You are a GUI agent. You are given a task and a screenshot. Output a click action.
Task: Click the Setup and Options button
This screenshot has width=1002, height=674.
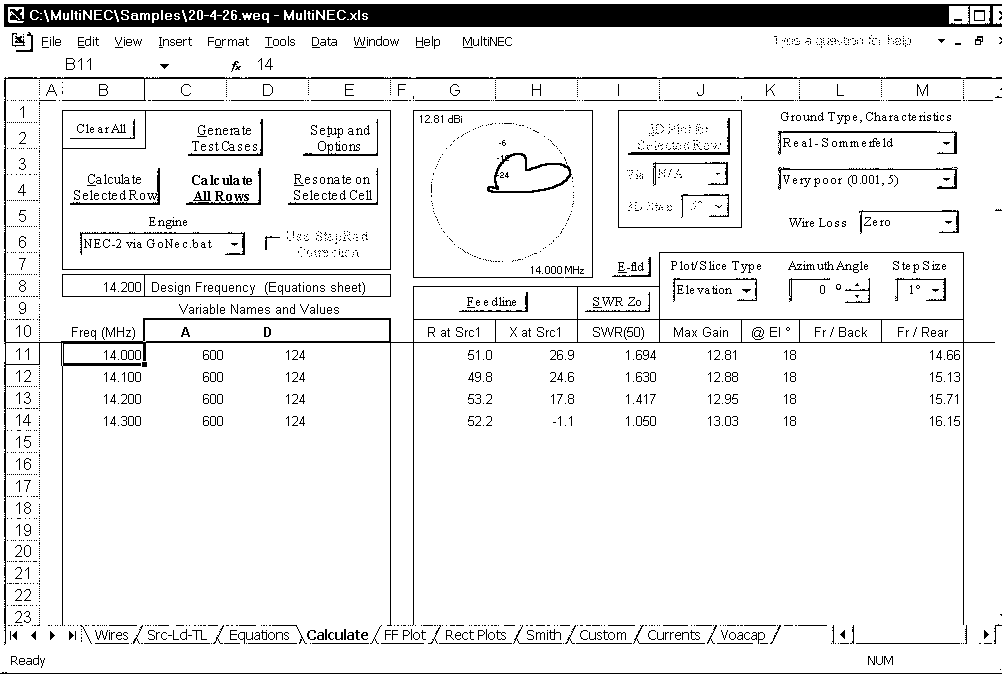[x=339, y=138]
